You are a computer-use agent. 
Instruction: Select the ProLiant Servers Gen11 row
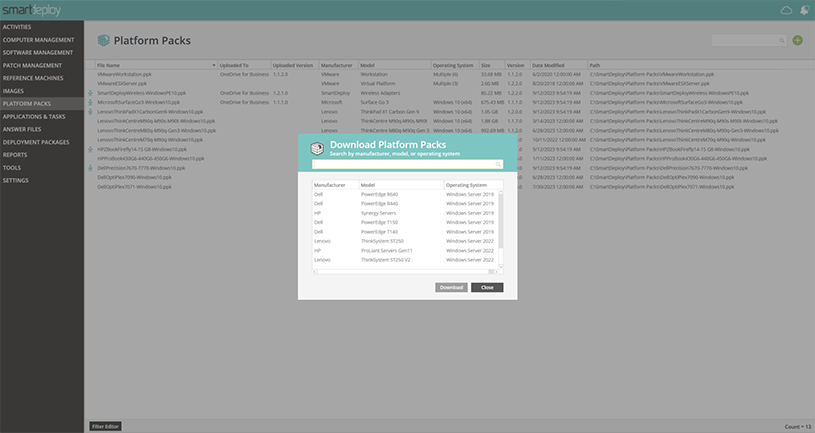405,251
